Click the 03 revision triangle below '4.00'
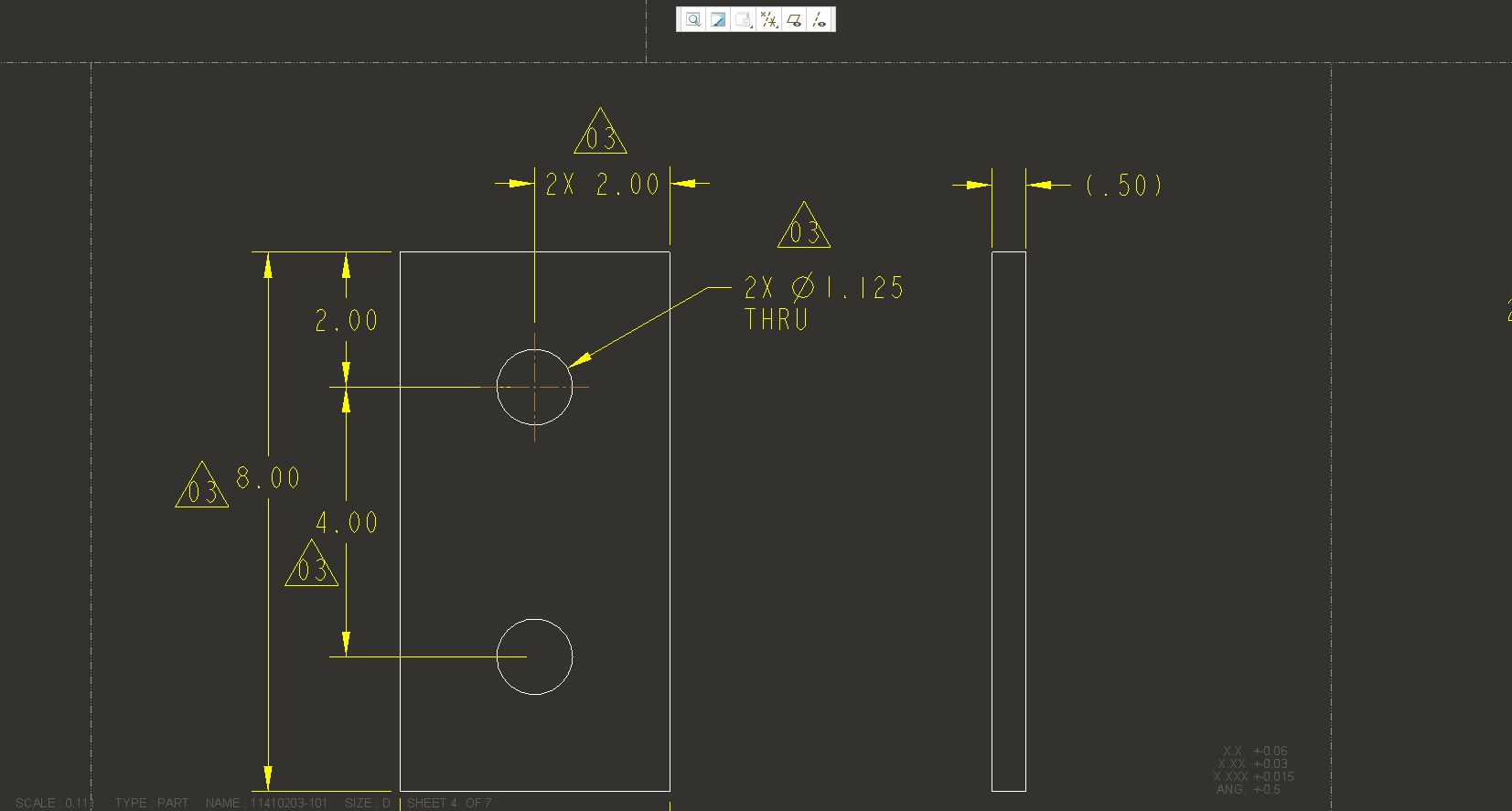The height and width of the screenshot is (811, 1512). point(312,563)
